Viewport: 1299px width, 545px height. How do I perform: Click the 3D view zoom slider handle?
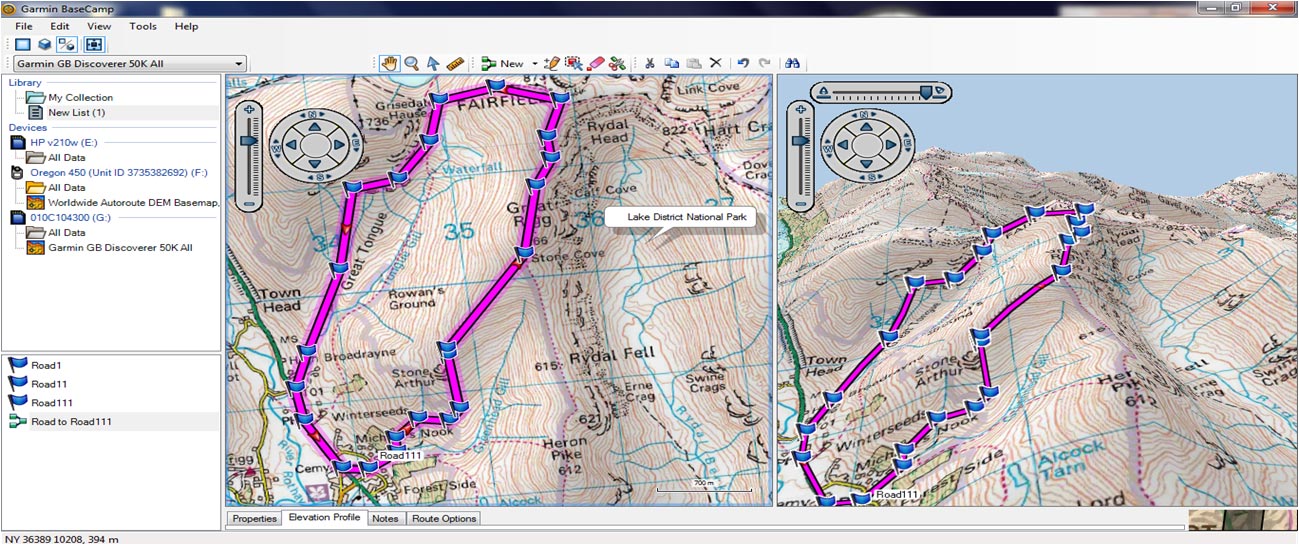(x=799, y=141)
